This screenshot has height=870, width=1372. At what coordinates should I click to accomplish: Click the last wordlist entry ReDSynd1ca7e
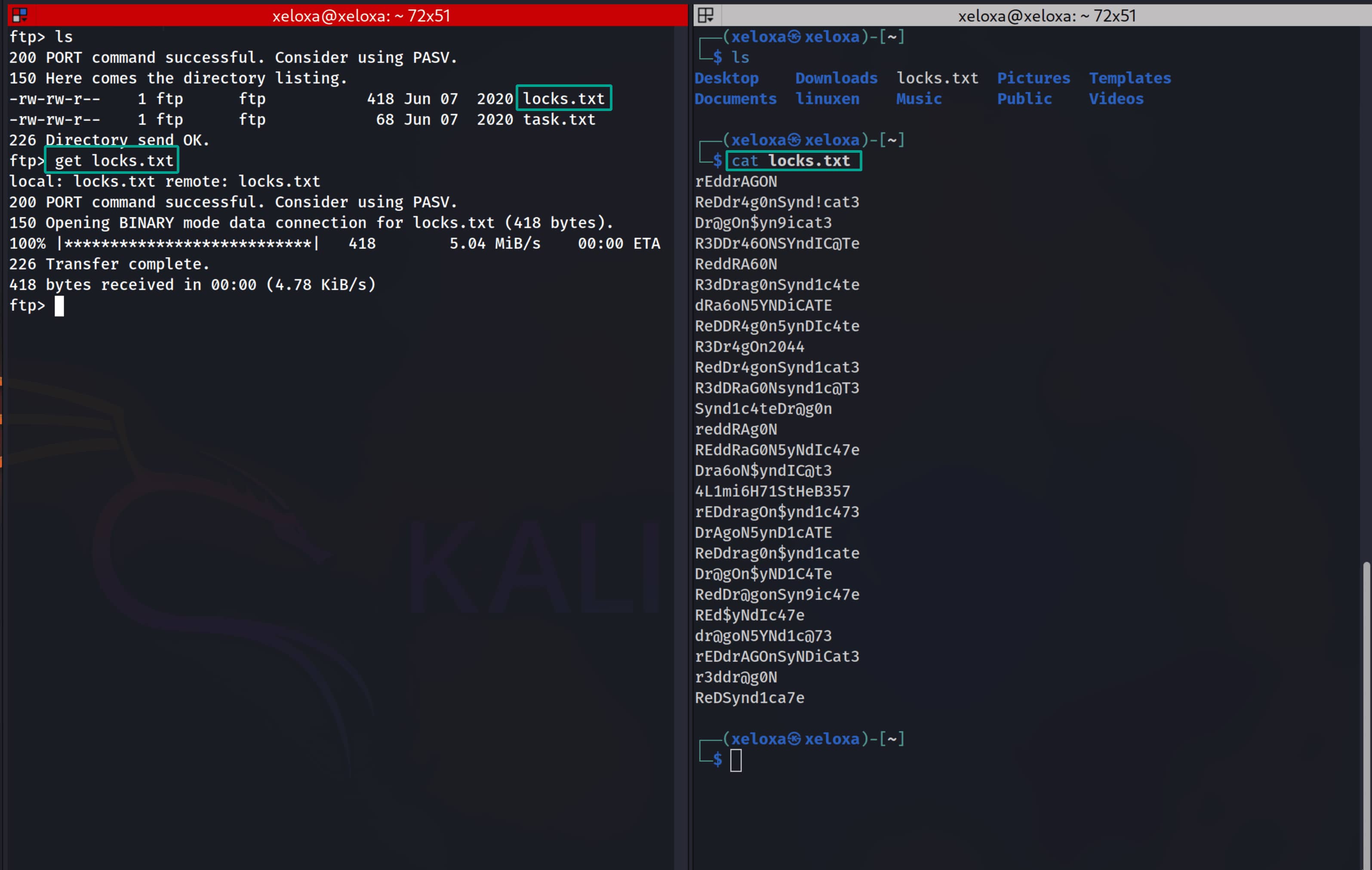(749, 697)
